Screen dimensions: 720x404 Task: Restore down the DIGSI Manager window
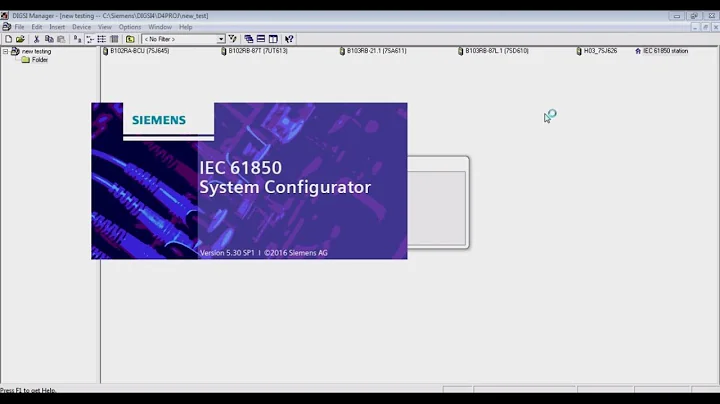coord(694,16)
